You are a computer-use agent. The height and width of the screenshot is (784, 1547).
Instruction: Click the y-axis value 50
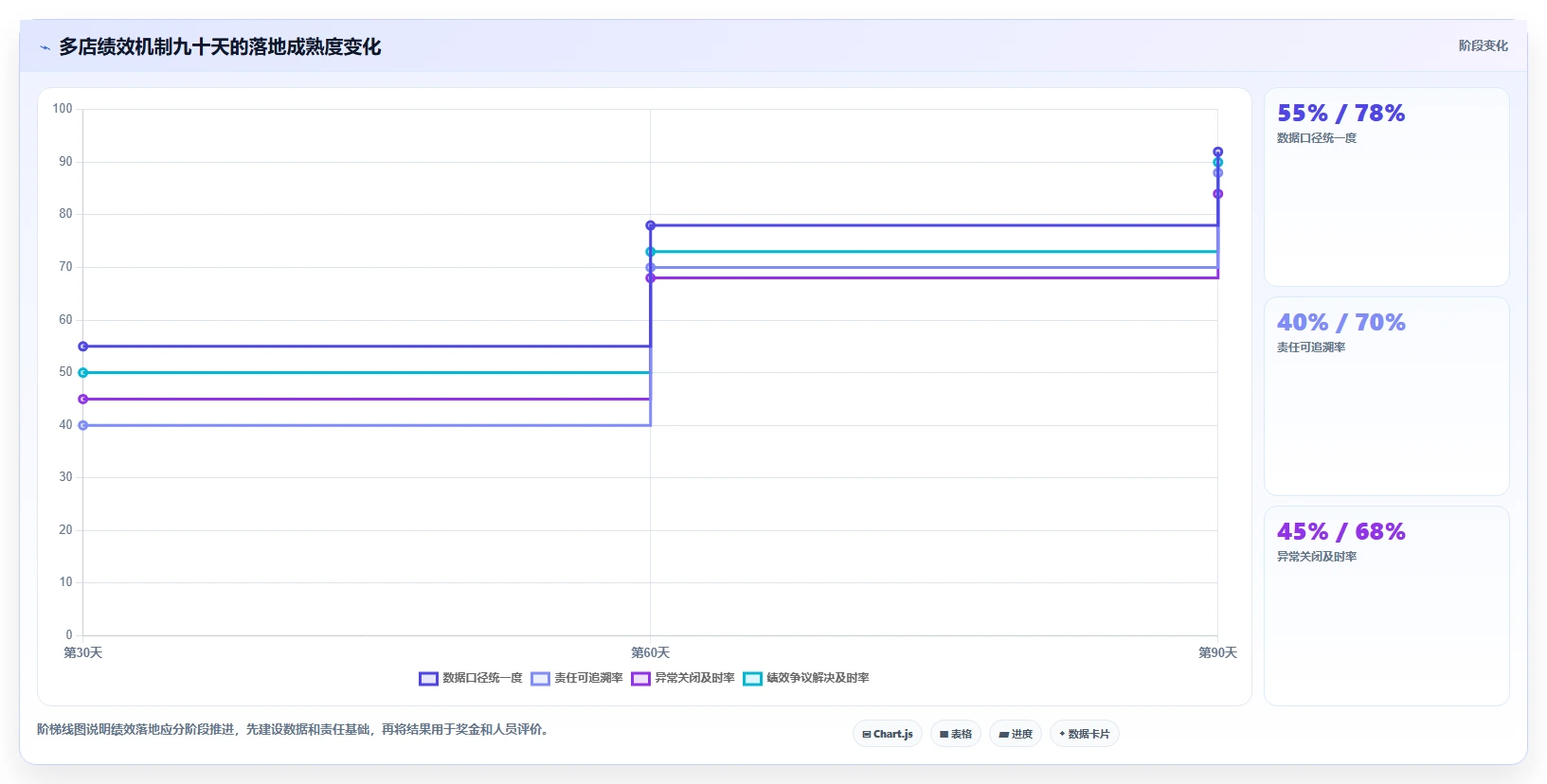(x=65, y=372)
